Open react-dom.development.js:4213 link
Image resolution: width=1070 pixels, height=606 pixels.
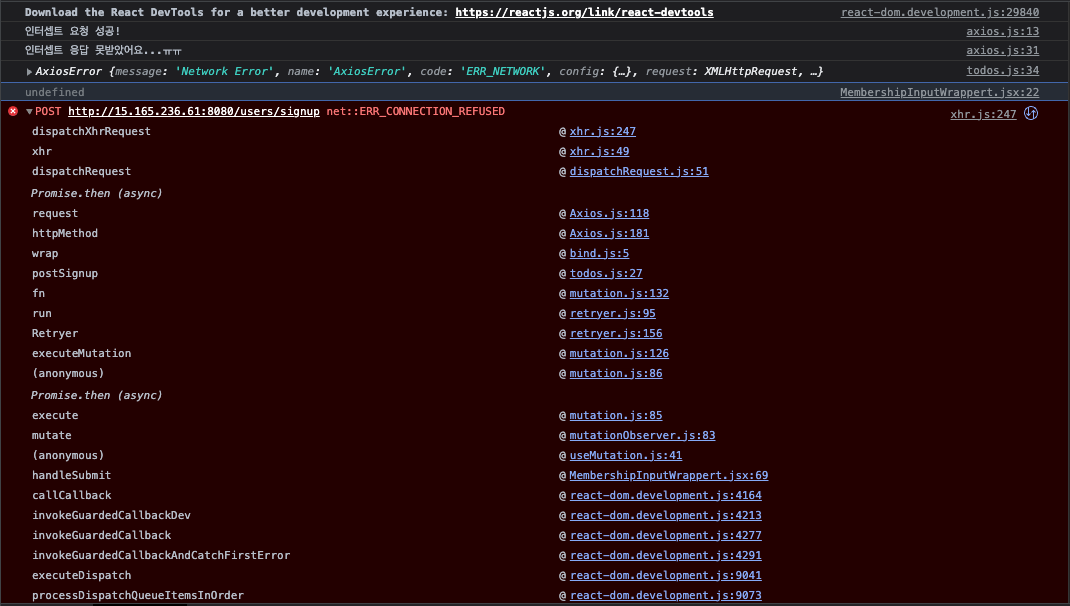665,515
